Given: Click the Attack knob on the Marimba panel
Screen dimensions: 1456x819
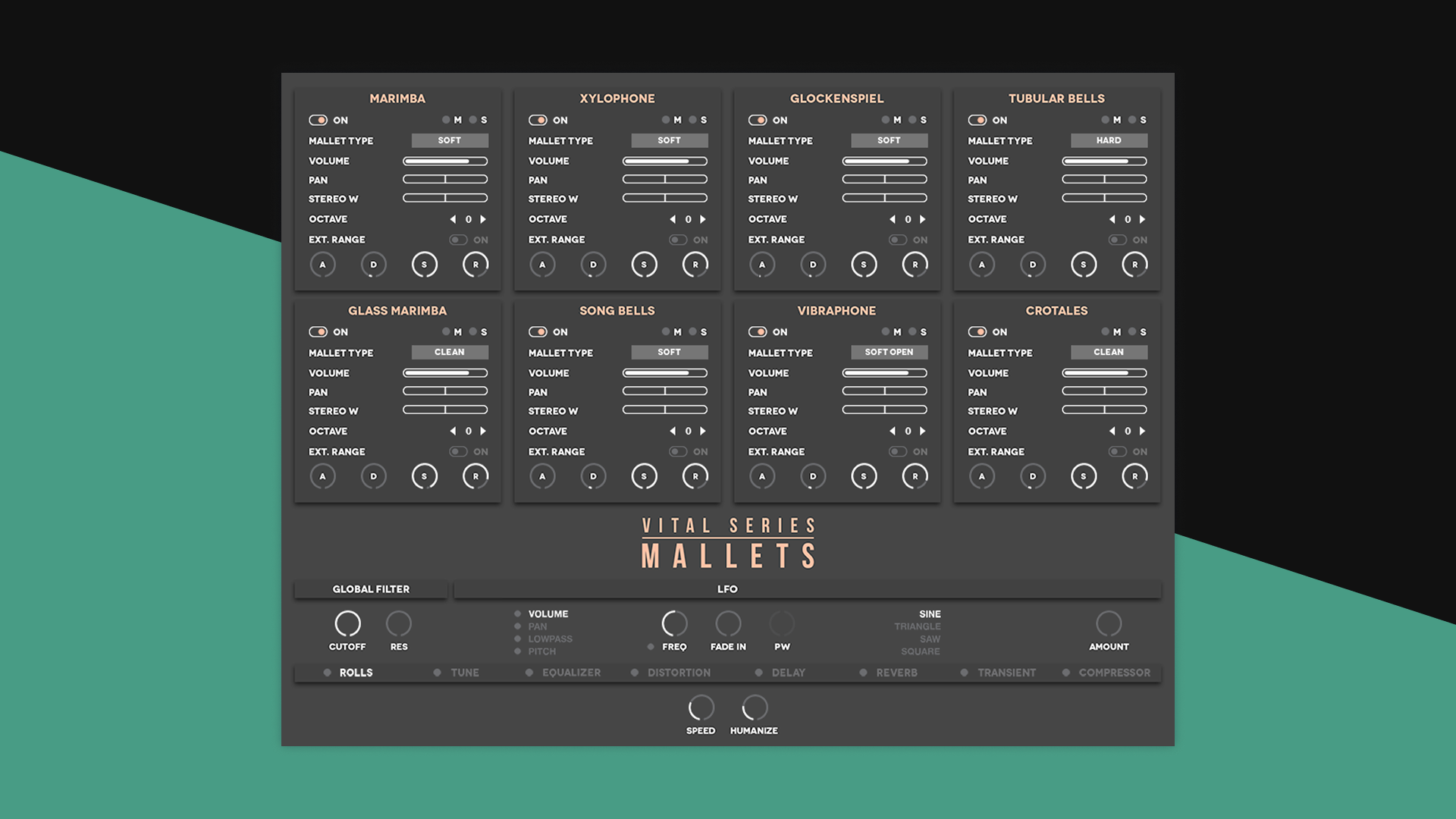Looking at the screenshot, I should pyautogui.click(x=323, y=264).
